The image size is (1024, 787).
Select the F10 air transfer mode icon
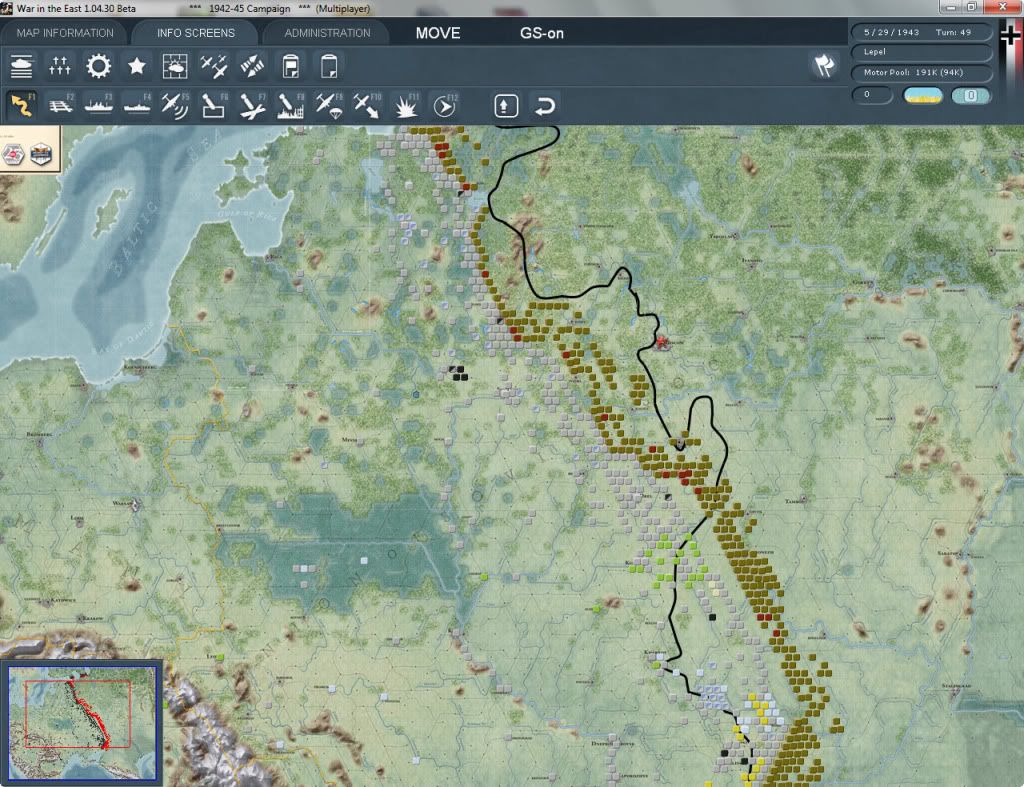pos(367,105)
